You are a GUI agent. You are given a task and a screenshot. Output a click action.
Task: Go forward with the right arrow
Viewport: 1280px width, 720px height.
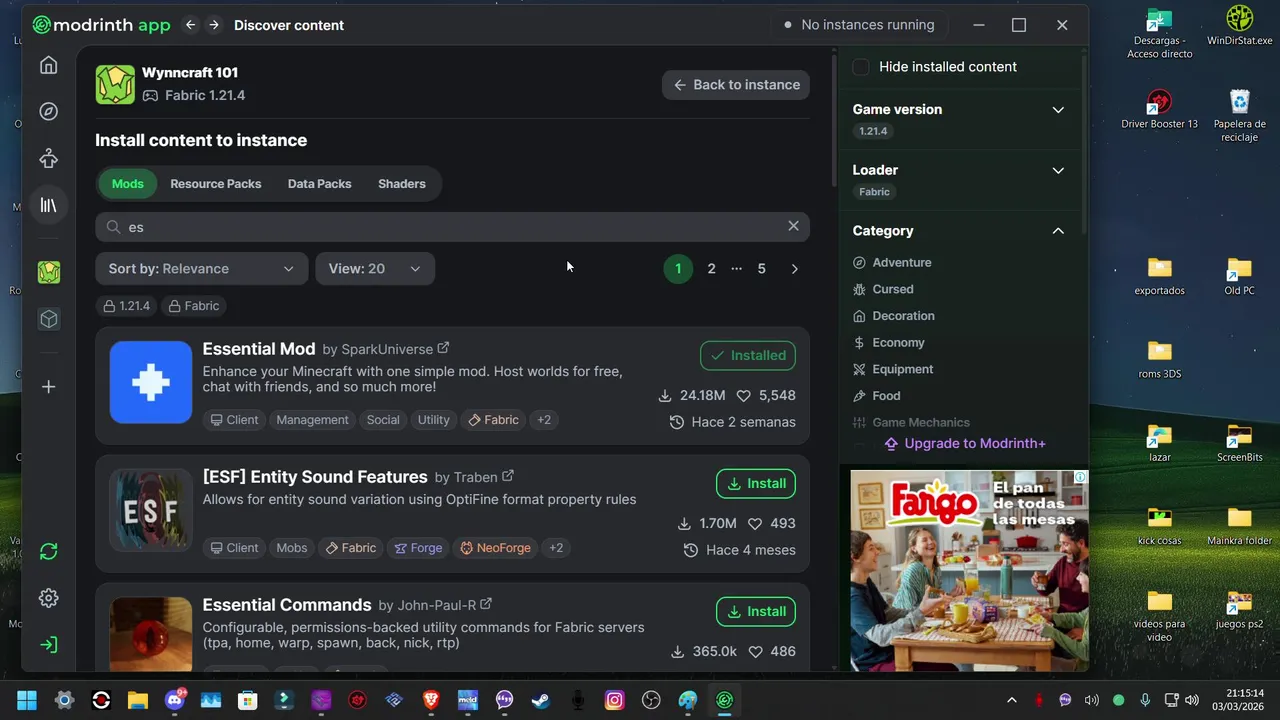(x=213, y=25)
